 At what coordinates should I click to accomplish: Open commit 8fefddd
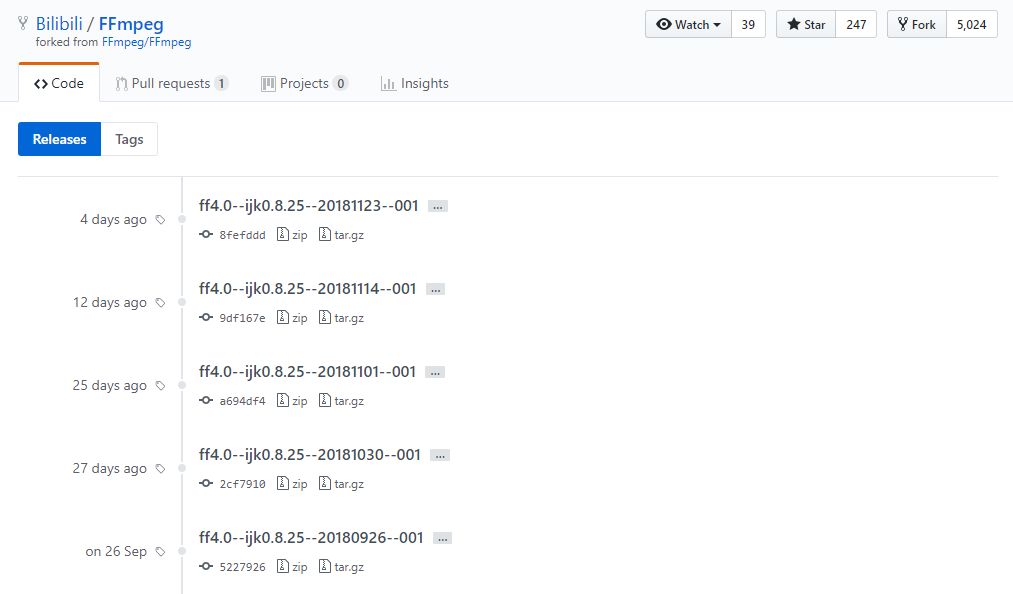point(242,235)
